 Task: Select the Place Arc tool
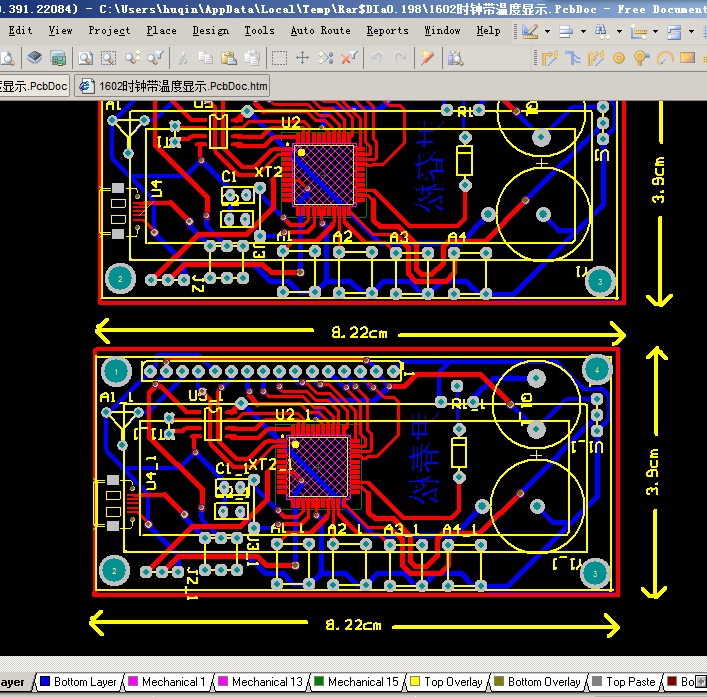pyautogui.click(x=665, y=58)
